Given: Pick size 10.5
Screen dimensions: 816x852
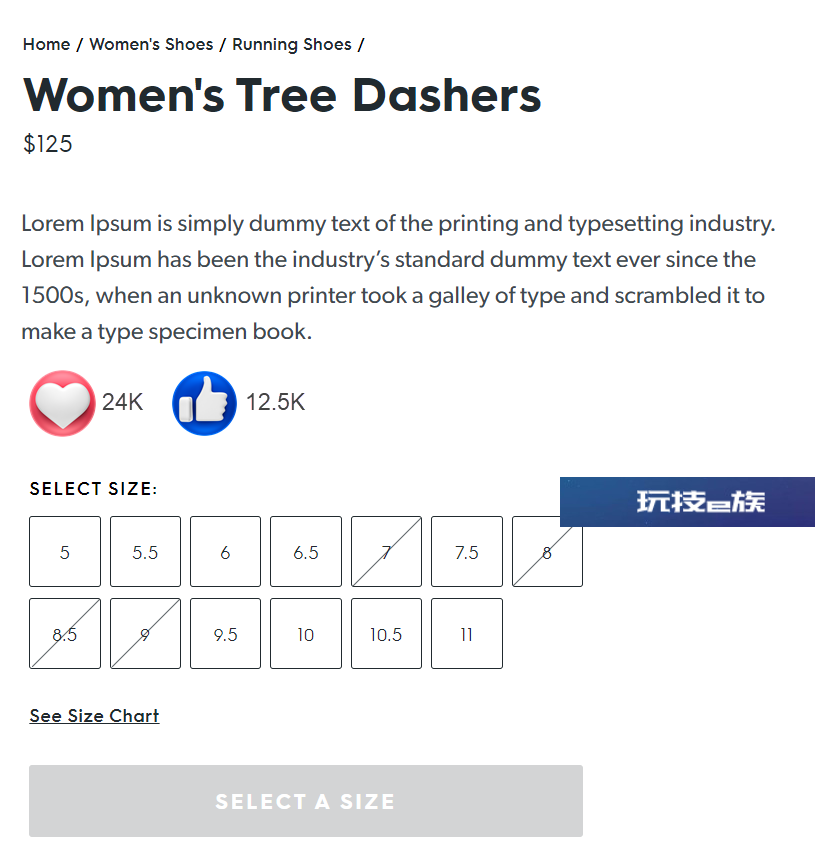Looking at the screenshot, I should (x=386, y=634).
